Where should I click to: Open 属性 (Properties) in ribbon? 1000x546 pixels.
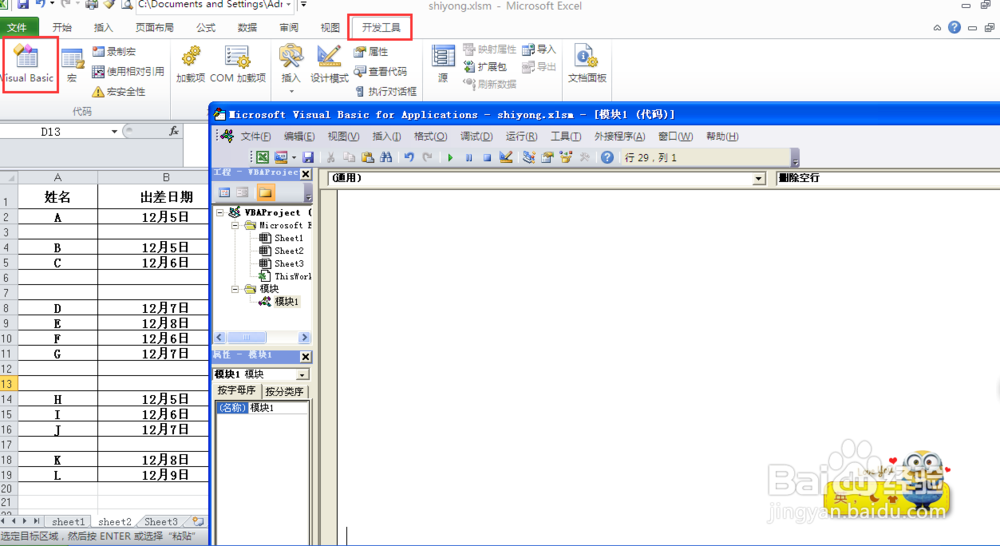(371, 52)
